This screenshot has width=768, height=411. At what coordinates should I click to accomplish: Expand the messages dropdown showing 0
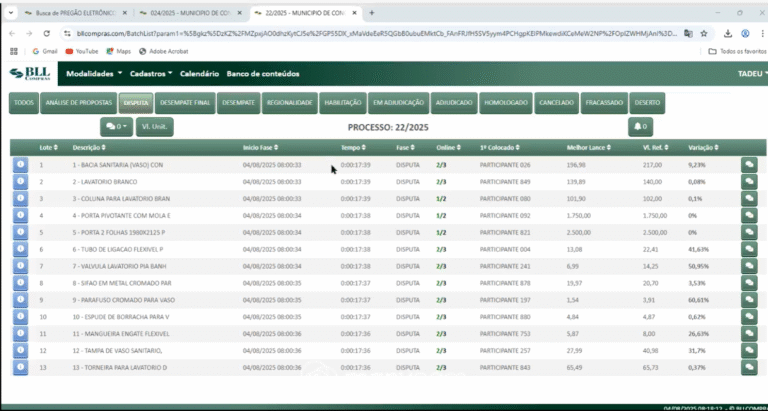pos(117,127)
